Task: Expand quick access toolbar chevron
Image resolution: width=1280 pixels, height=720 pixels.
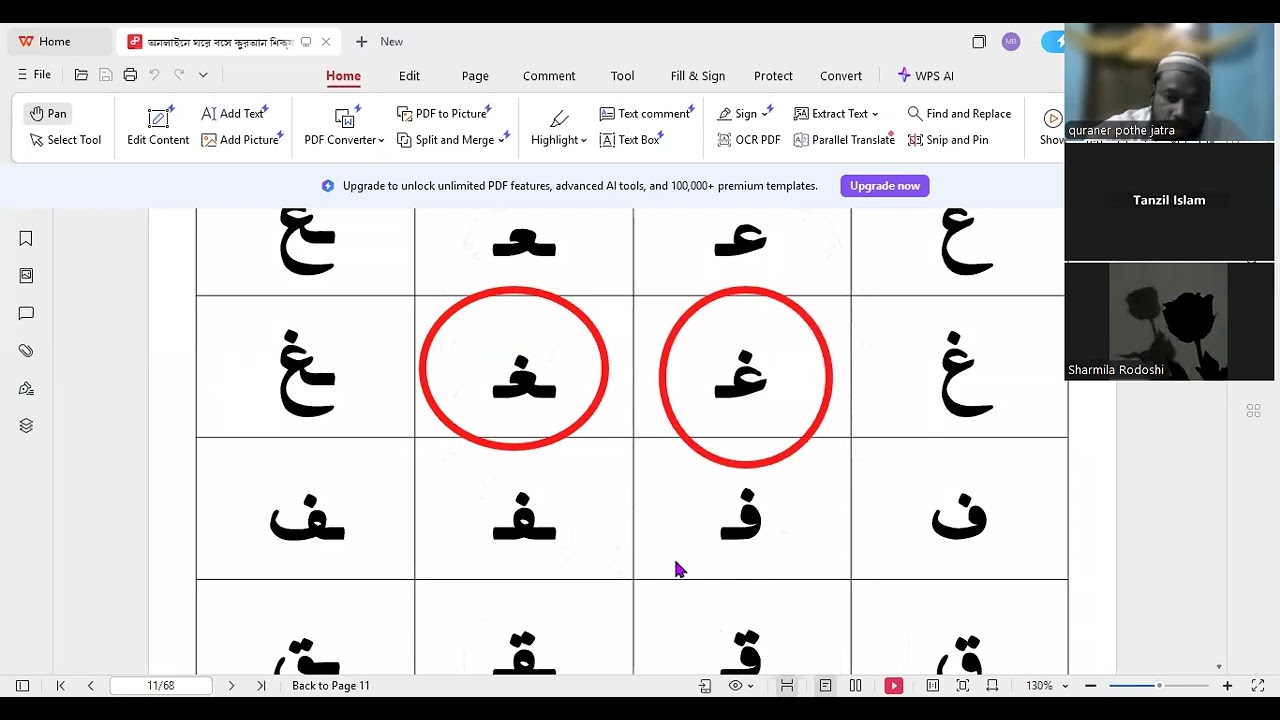Action: tap(203, 75)
